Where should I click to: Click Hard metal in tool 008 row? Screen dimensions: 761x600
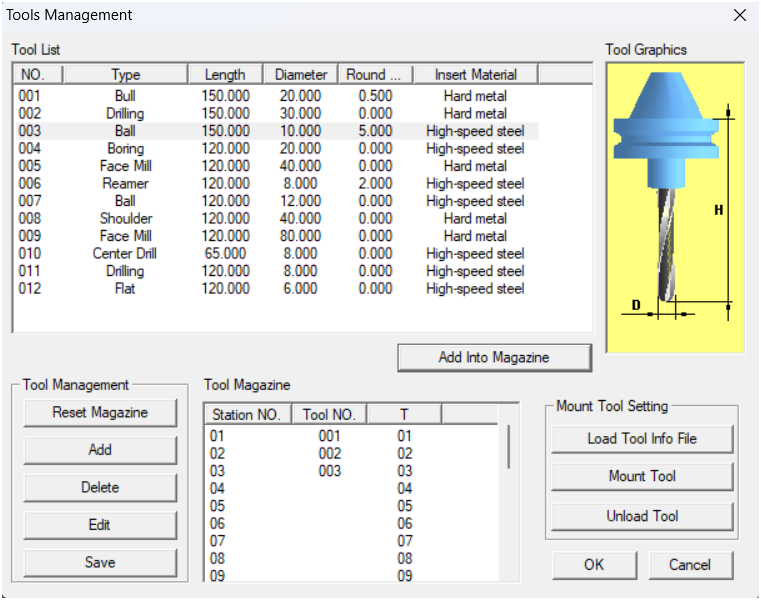[476, 218]
